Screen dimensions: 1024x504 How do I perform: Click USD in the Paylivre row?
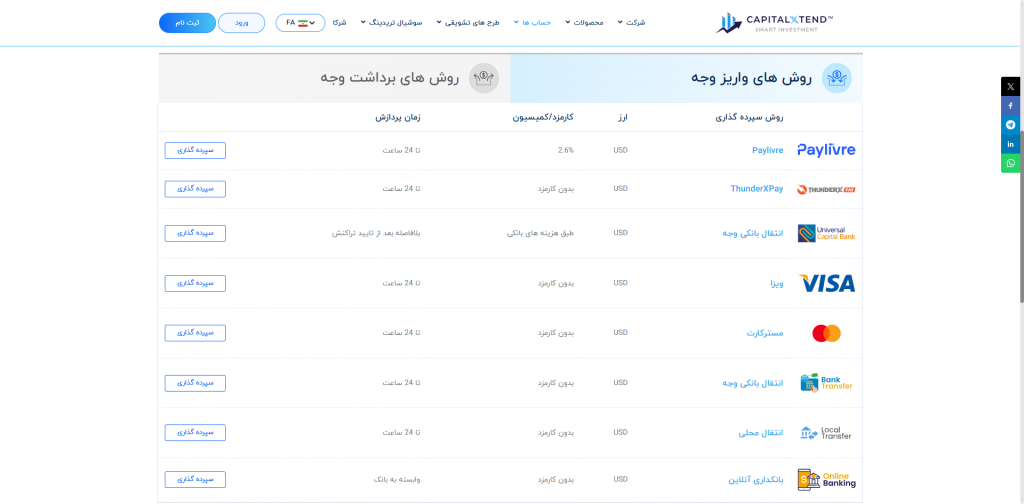click(620, 150)
